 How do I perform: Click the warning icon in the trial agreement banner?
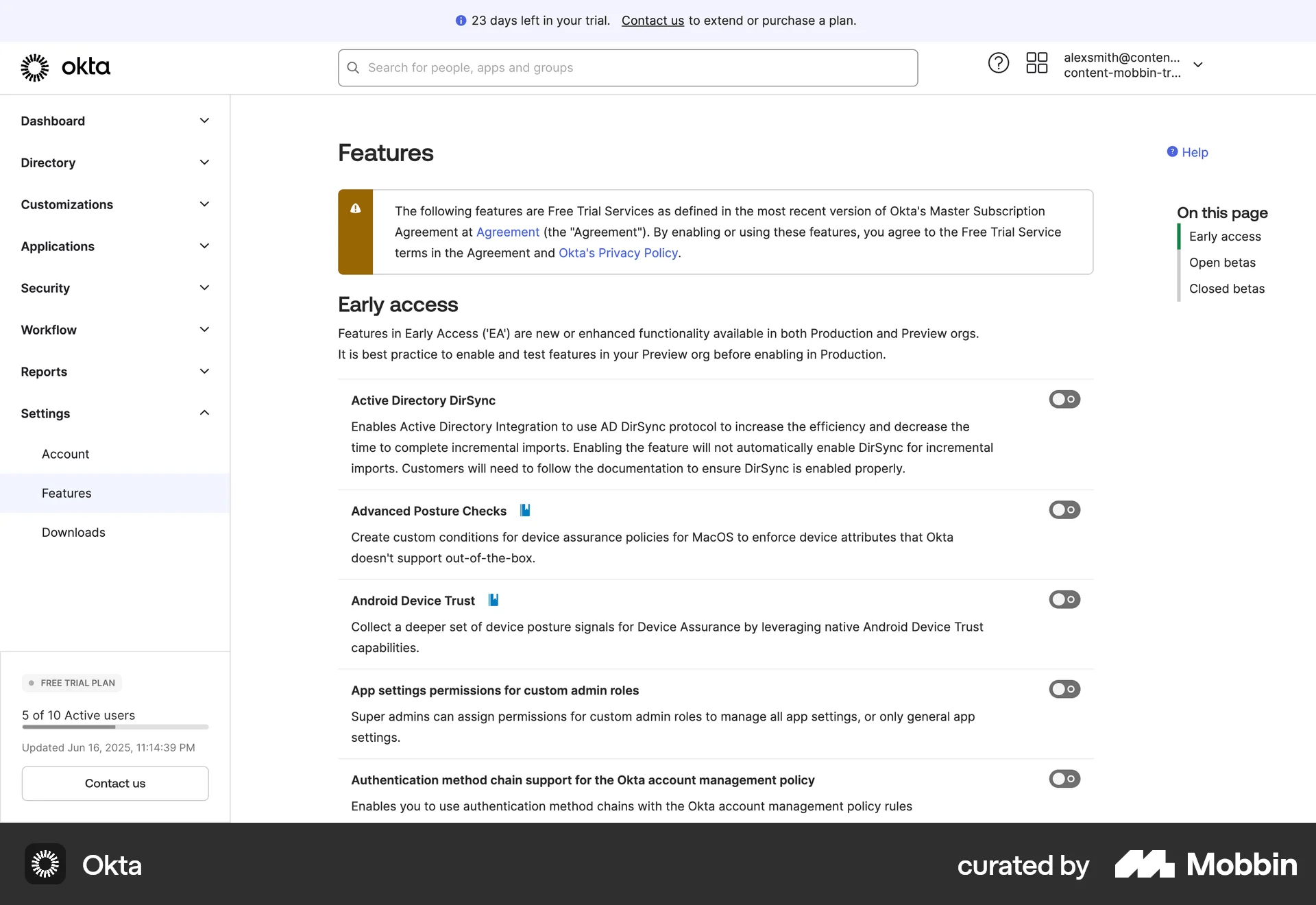pyautogui.click(x=356, y=208)
